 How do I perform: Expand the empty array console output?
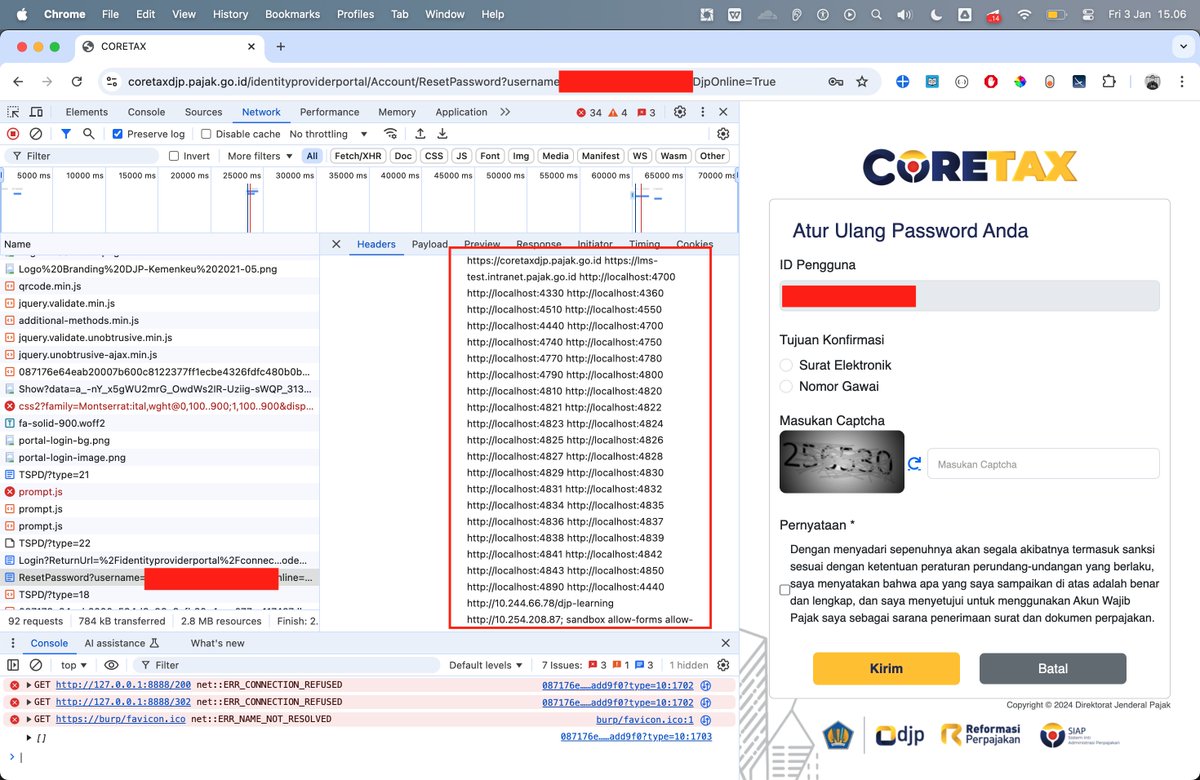tap(29, 737)
